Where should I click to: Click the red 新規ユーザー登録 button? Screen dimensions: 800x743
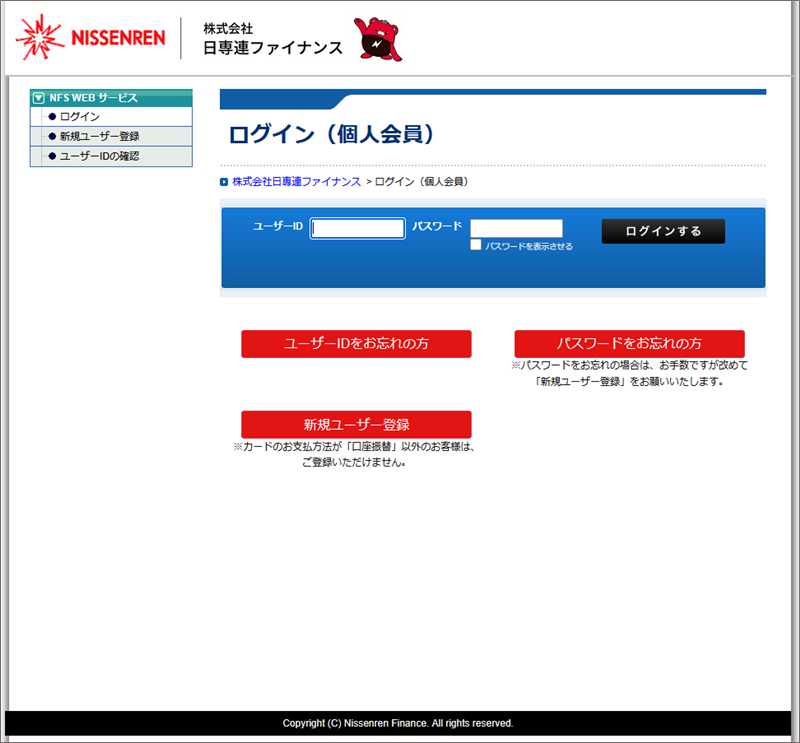click(x=356, y=424)
